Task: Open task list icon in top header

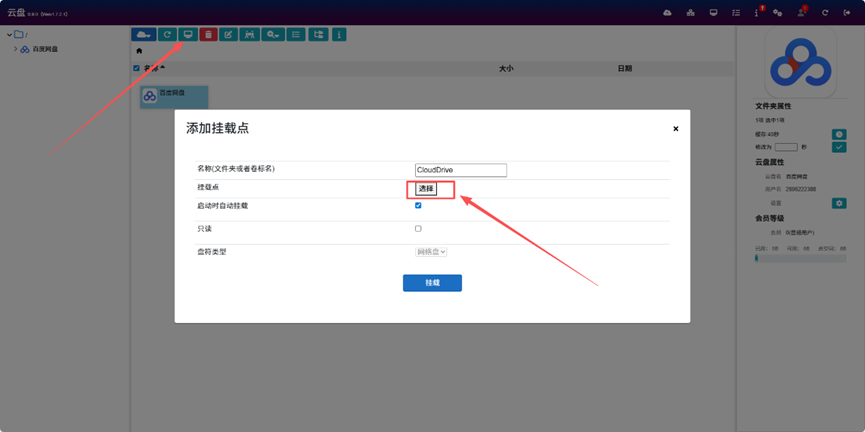Action: [735, 13]
